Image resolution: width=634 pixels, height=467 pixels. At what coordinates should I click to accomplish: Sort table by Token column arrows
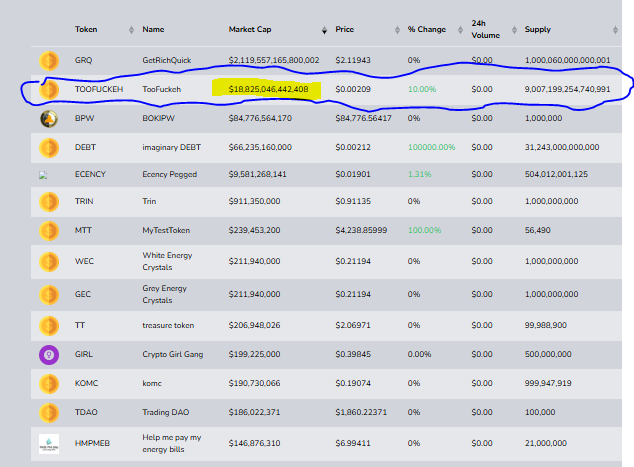(x=131, y=30)
